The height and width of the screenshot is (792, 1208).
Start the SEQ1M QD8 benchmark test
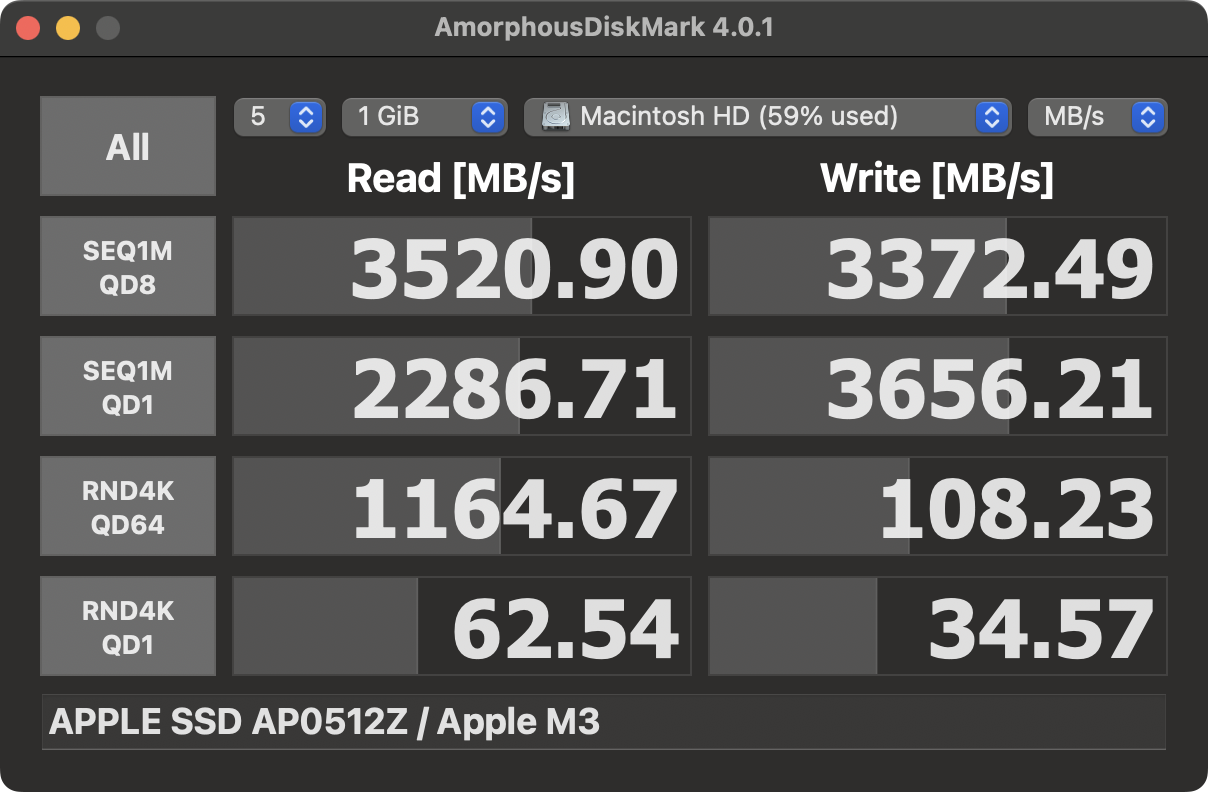[127, 265]
